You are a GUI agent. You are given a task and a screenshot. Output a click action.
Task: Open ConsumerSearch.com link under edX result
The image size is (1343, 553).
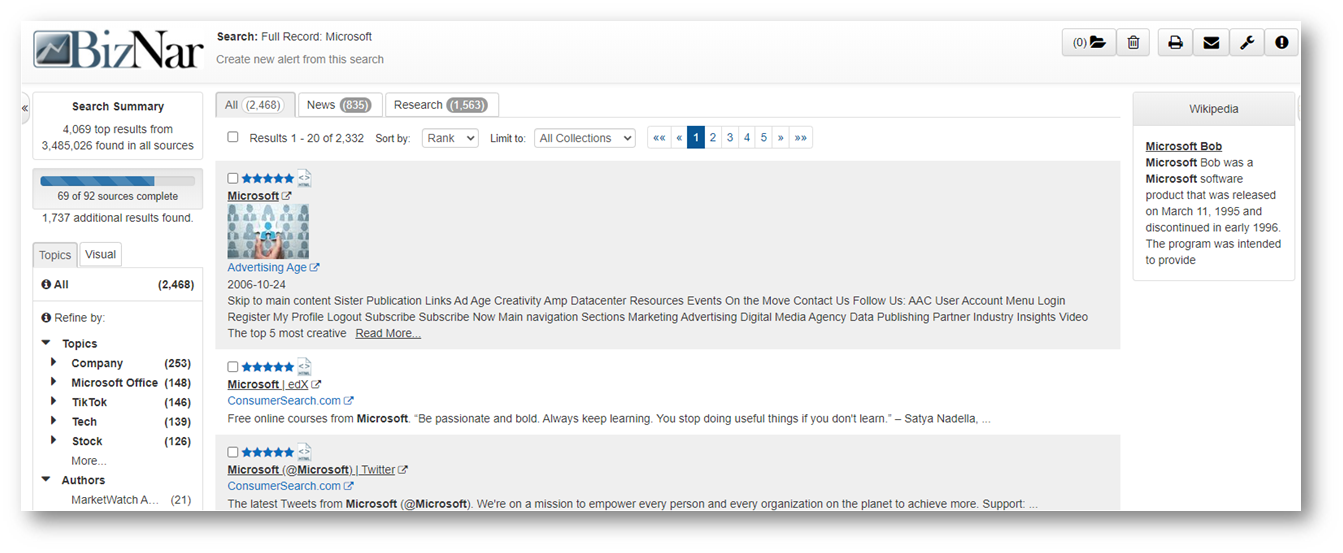click(x=284, y=401)
